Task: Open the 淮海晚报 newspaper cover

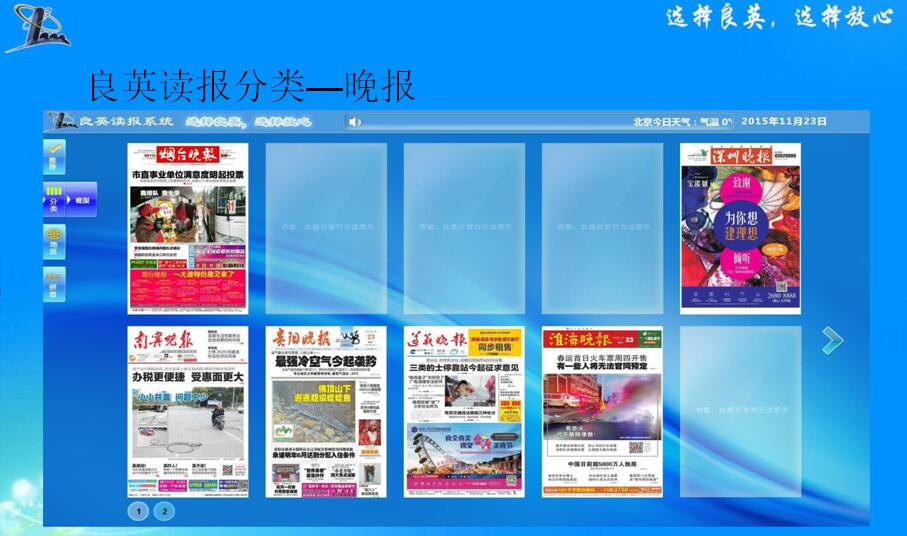Action: 602,411
